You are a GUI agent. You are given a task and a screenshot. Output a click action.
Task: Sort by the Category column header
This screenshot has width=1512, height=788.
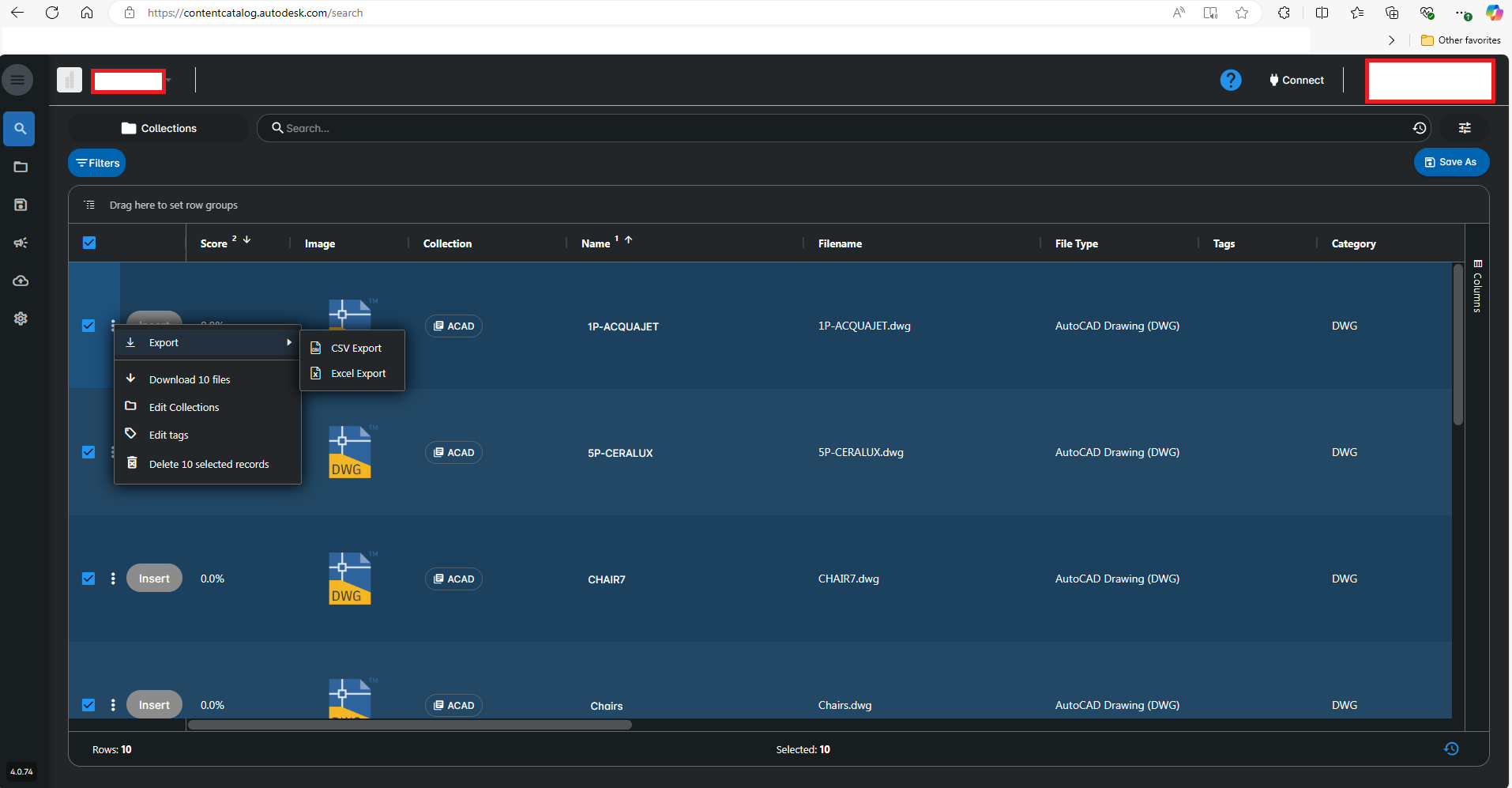point(1354,243)
